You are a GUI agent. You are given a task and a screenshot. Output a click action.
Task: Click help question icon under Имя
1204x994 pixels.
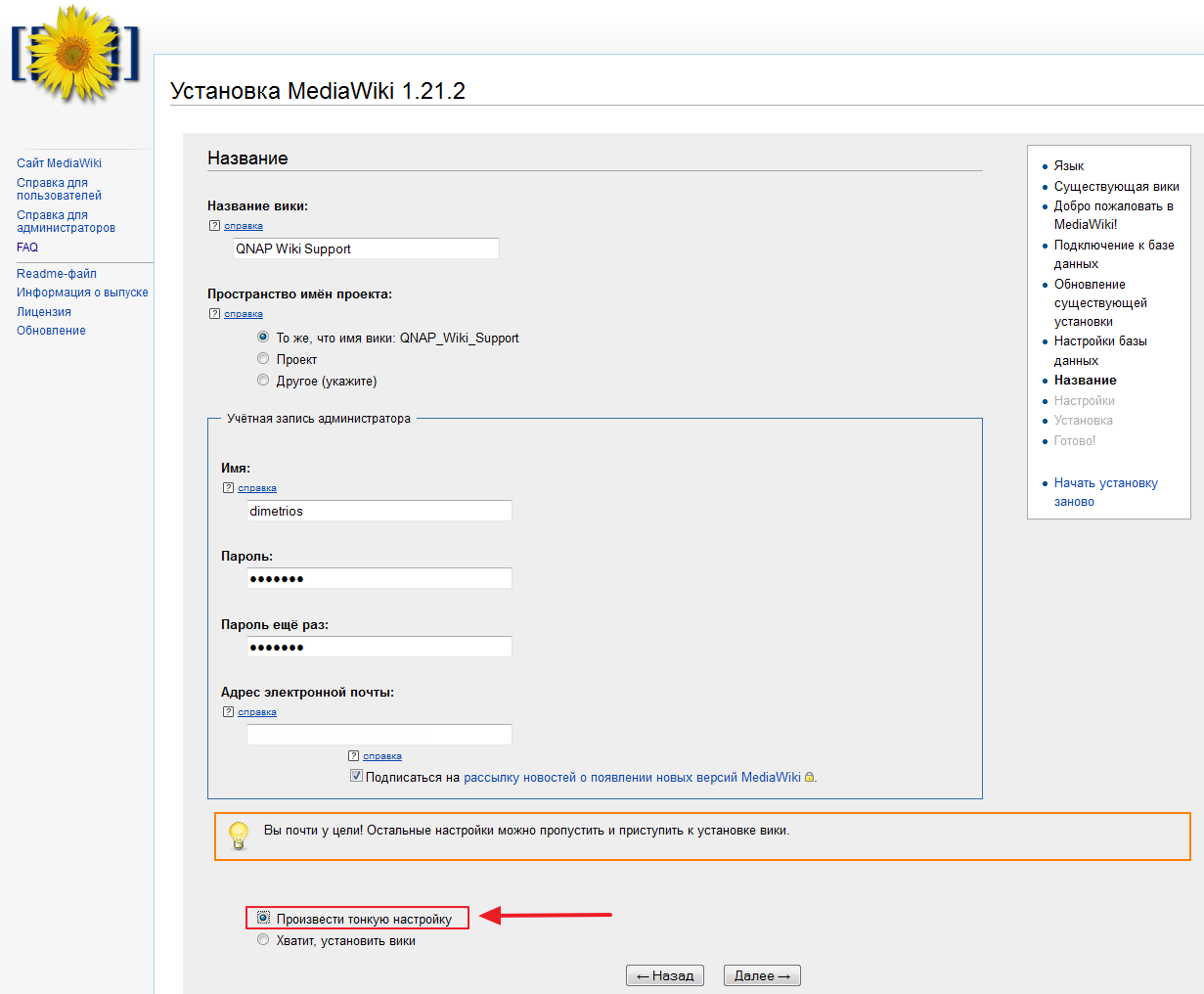click(228, 488)
